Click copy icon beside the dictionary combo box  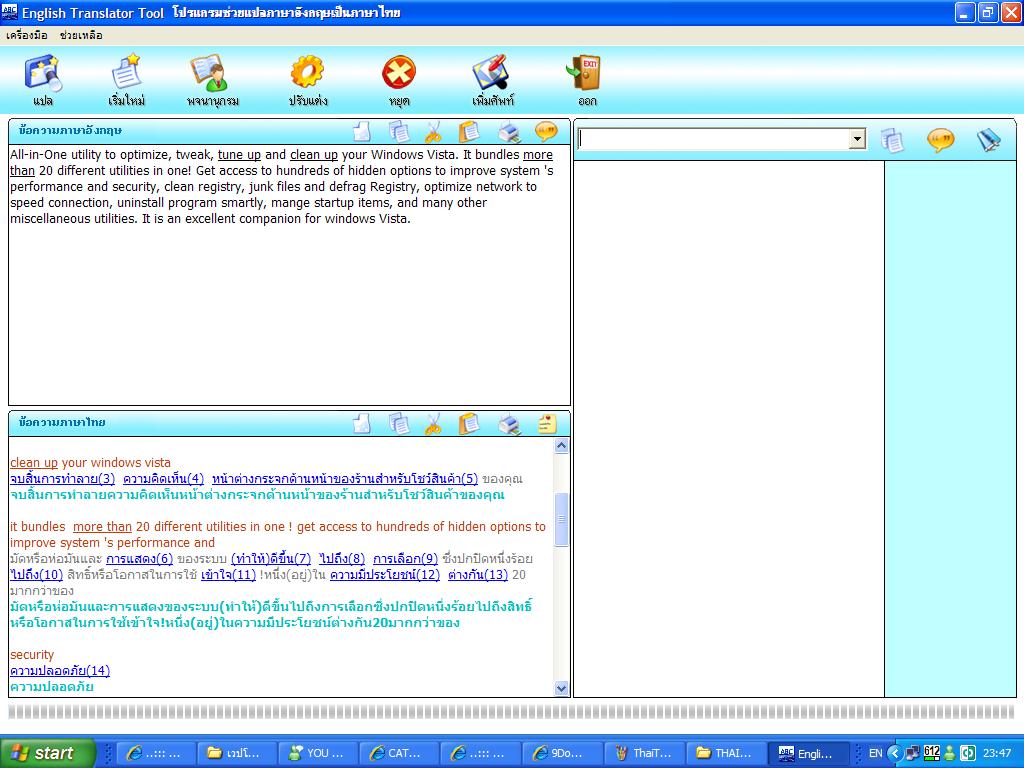click(893, 140)
